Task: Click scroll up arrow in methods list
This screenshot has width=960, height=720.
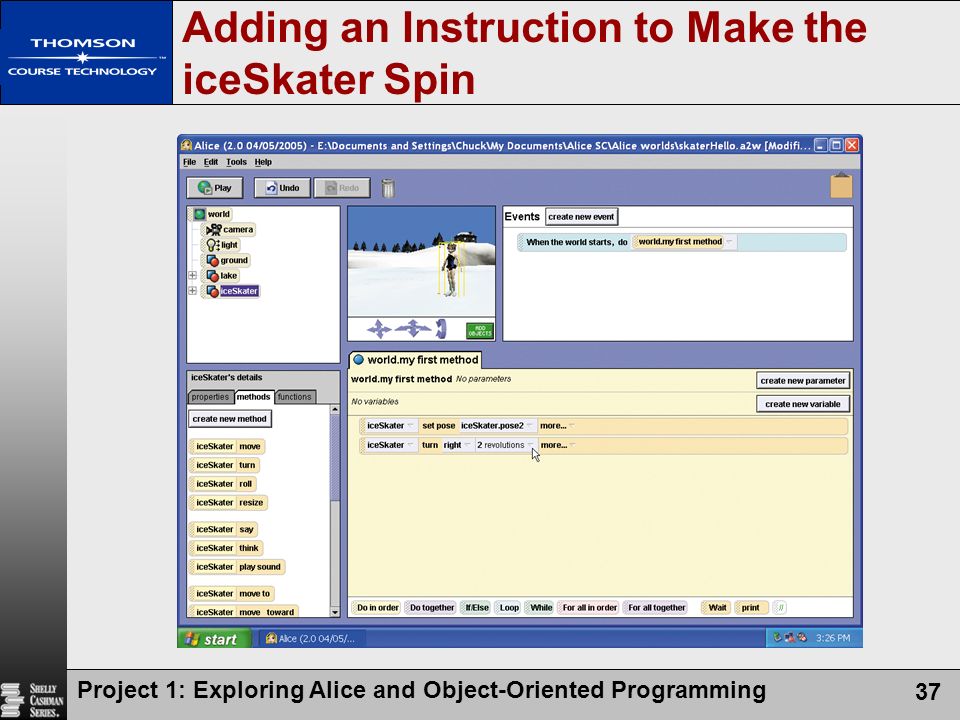Action: click(335, 409)
